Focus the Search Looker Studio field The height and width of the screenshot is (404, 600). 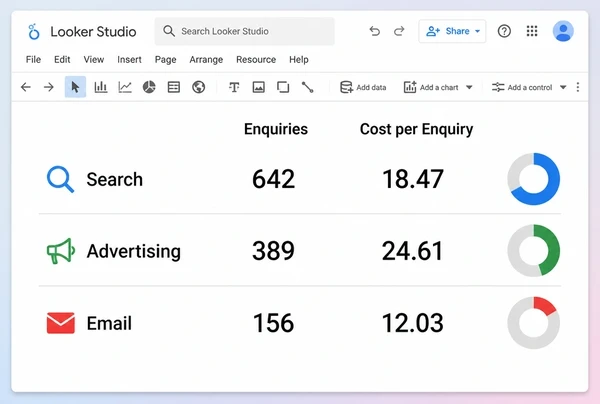coord(245,31)
